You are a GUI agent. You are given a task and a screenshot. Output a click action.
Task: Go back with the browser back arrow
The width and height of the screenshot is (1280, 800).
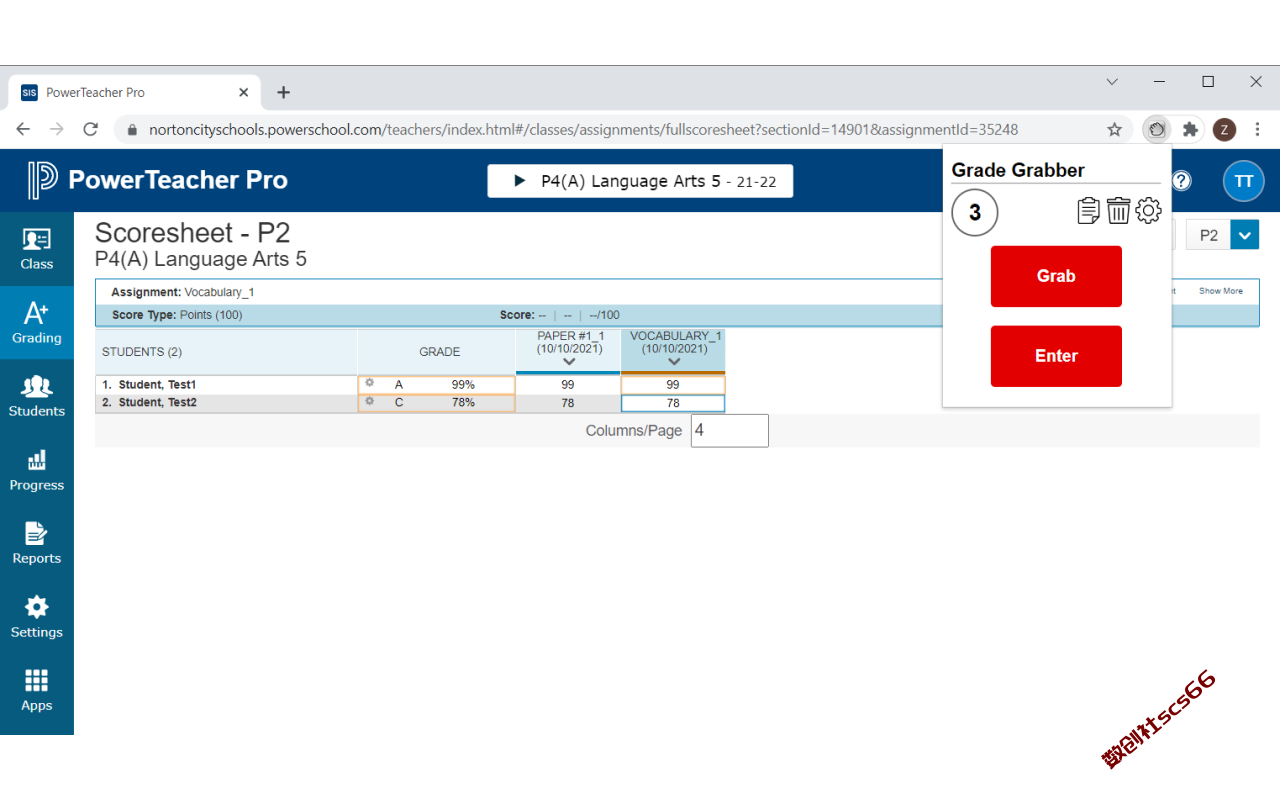23,129
